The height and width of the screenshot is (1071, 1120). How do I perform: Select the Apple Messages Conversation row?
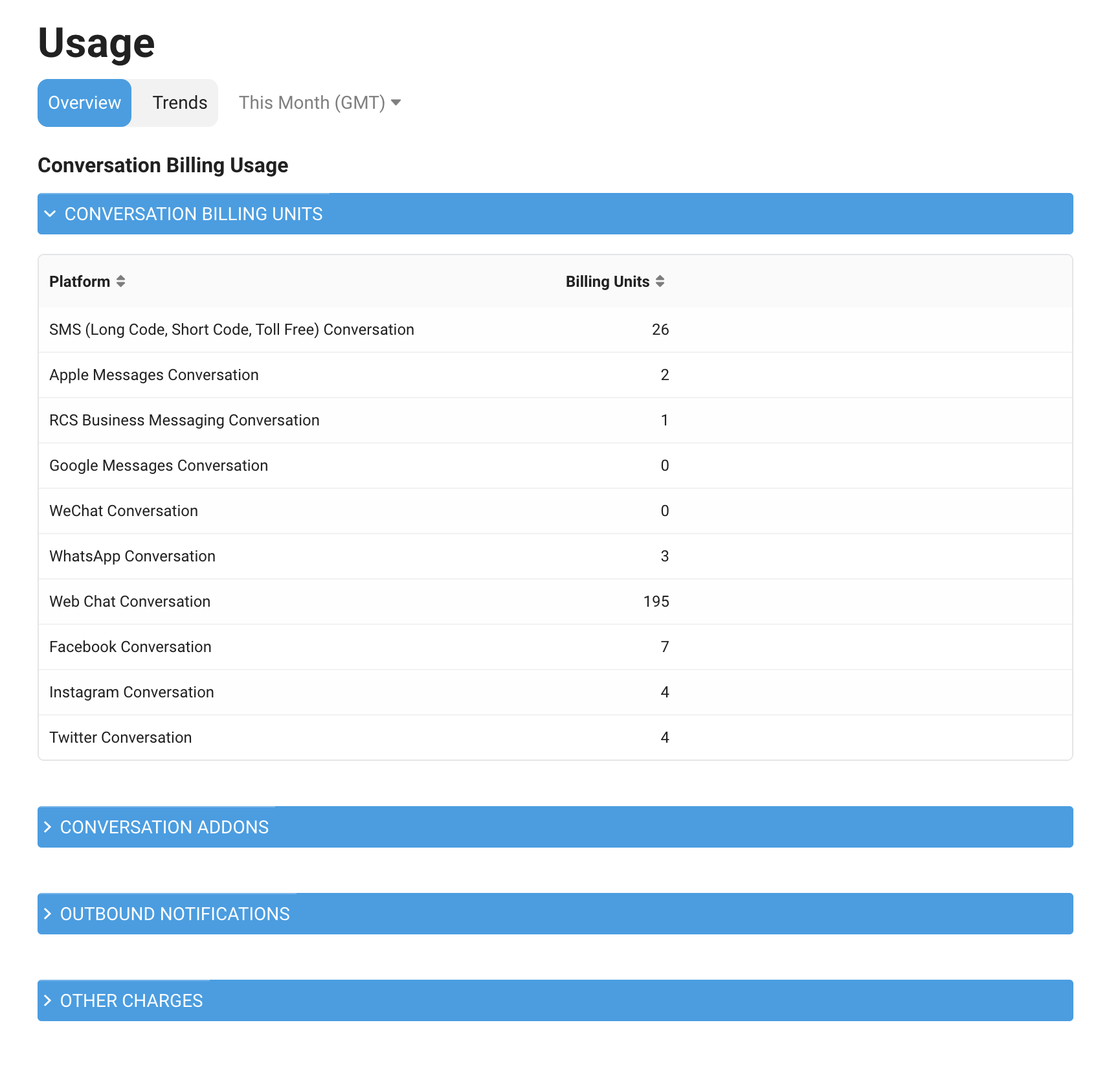(555, 375)
